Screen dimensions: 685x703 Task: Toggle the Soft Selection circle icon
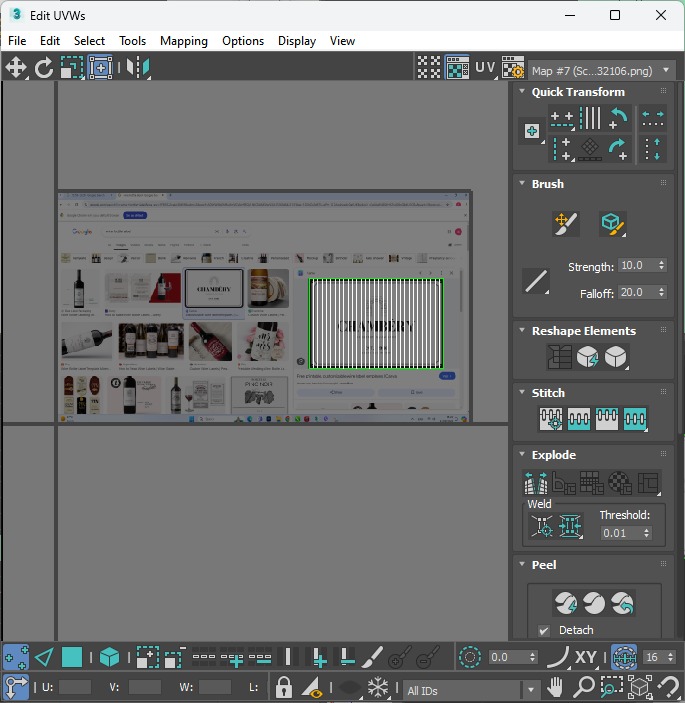[x=469, y=657]
